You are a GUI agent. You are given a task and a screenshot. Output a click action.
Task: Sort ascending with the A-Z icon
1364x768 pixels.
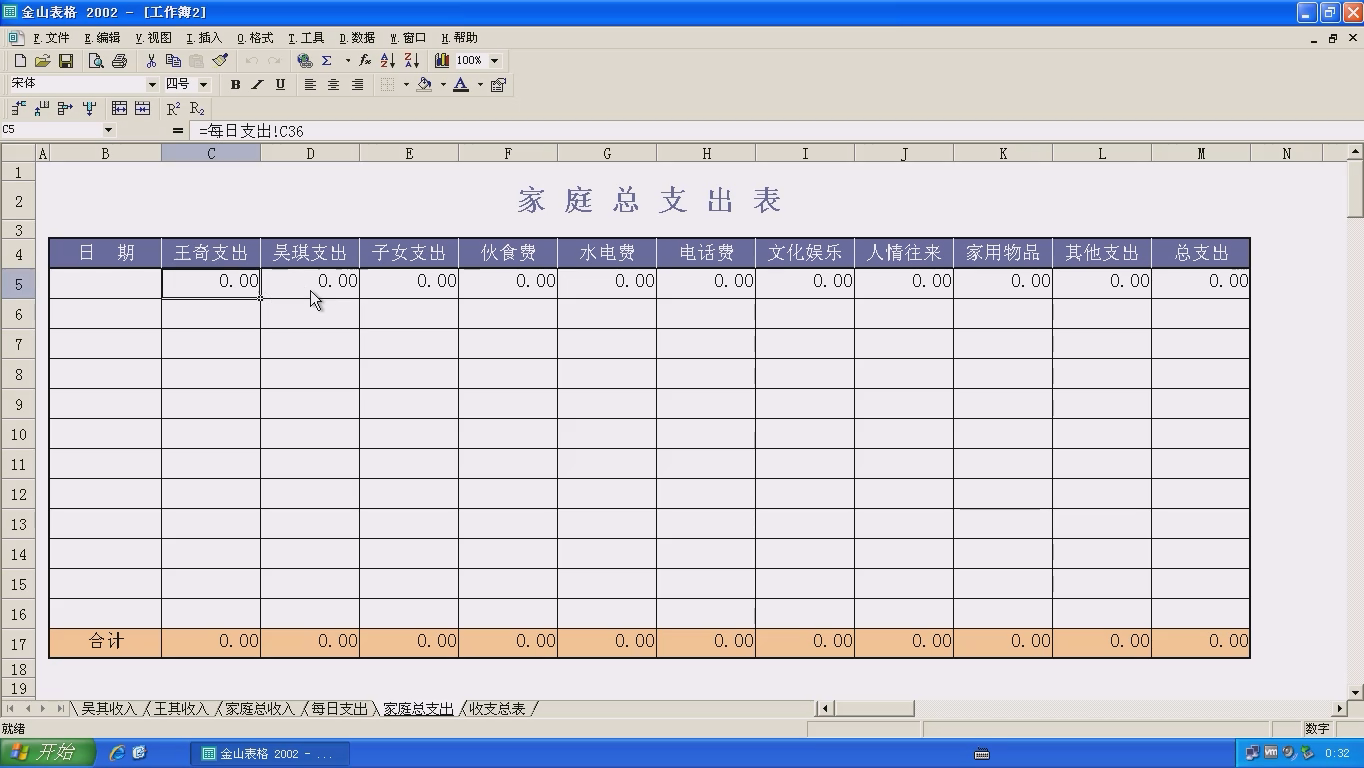(388, 61)
